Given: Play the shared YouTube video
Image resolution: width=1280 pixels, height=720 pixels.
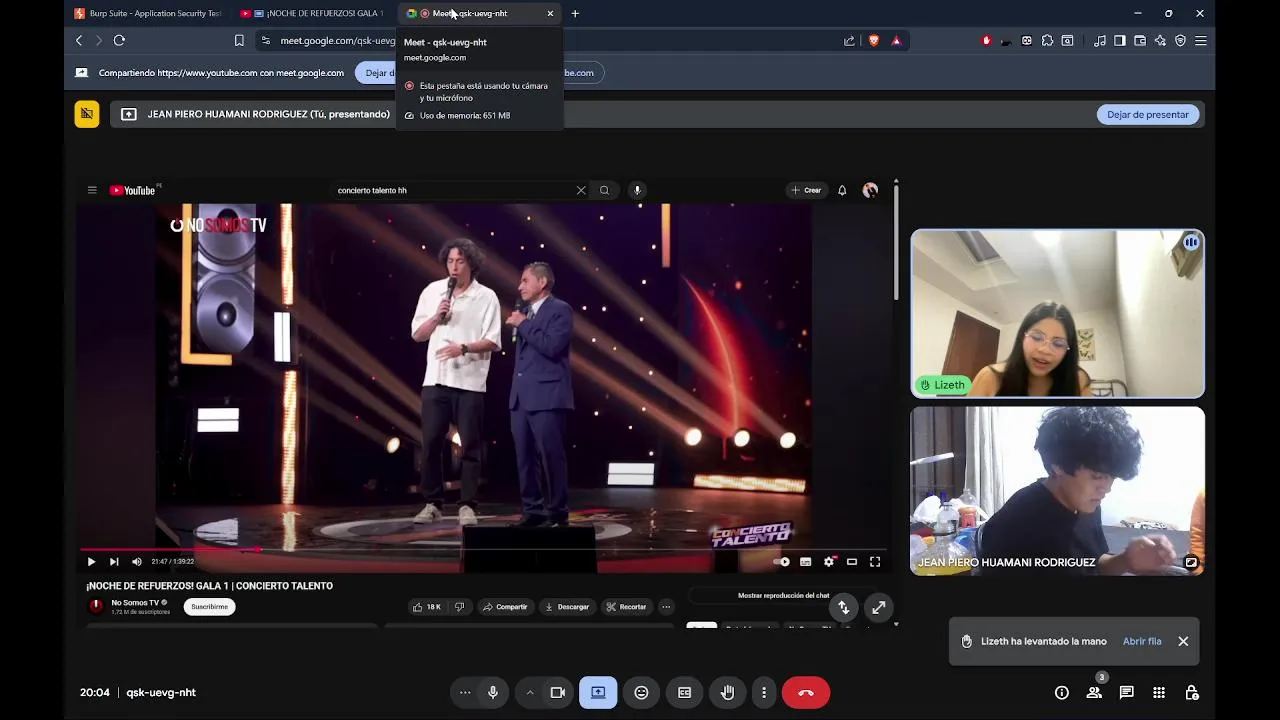Looking at the screenshot, I should pos(91,562).
